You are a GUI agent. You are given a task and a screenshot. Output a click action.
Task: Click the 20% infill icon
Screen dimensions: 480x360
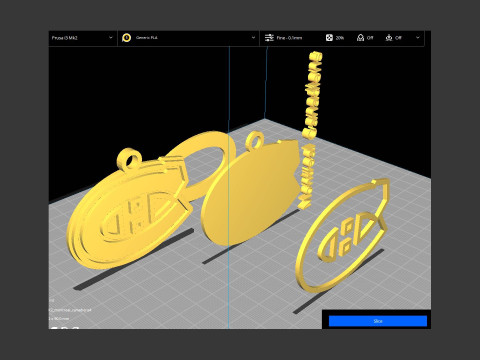pyautogui.click(x=329, y=38)
